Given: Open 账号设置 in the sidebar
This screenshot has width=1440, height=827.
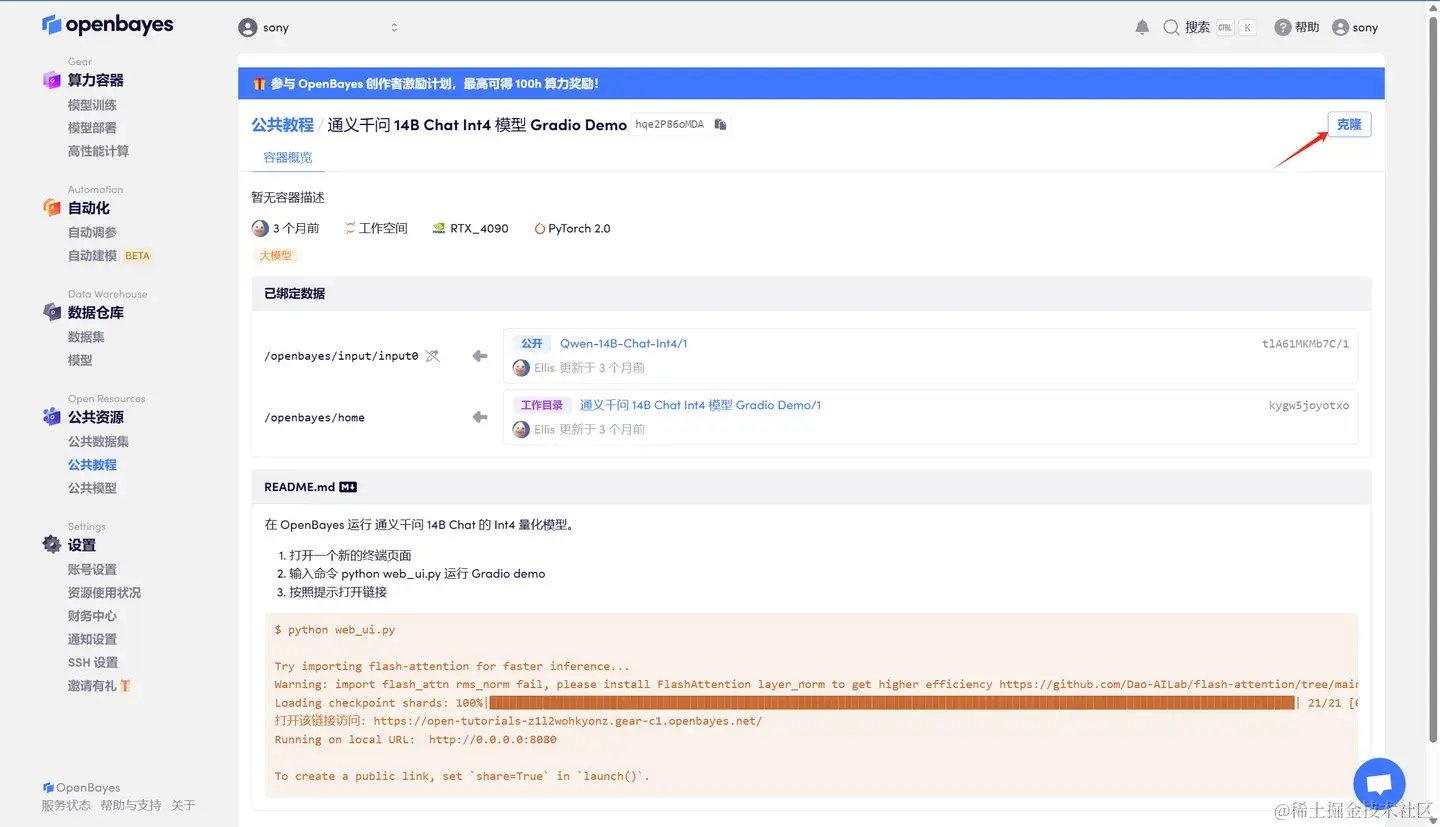Looking at the screenshot, I should pos(92,570).
